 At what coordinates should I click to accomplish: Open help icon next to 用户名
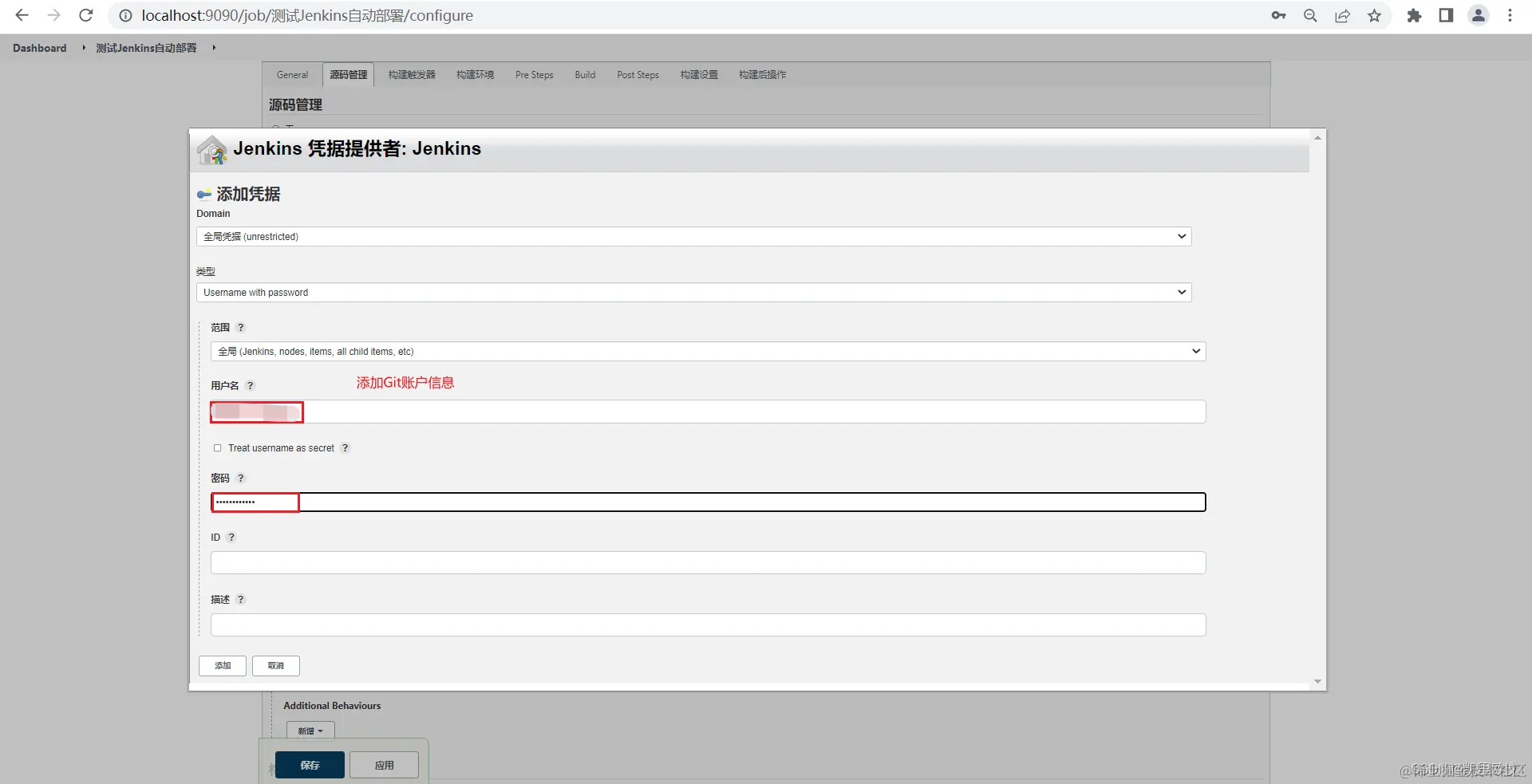(251, 386)
